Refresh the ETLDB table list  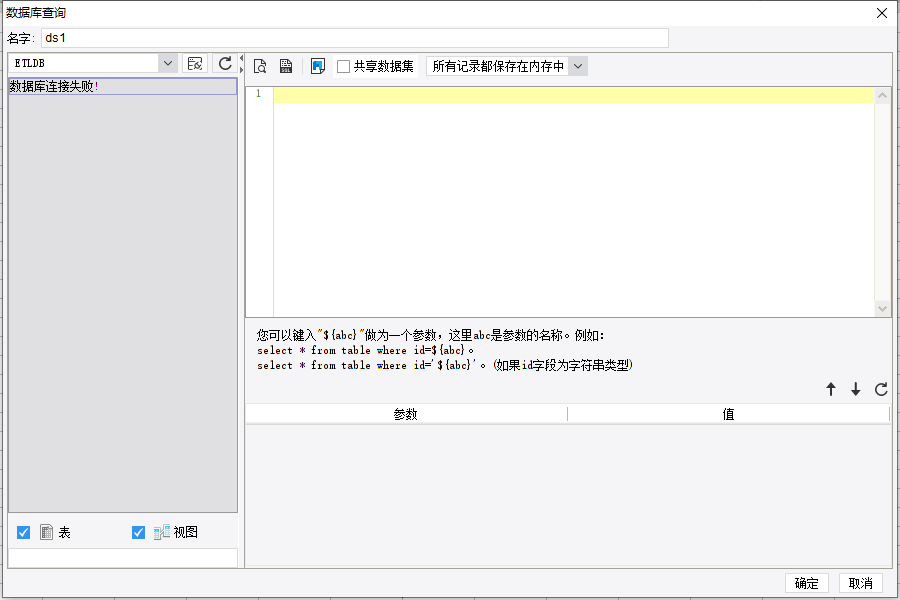point(225,63)
